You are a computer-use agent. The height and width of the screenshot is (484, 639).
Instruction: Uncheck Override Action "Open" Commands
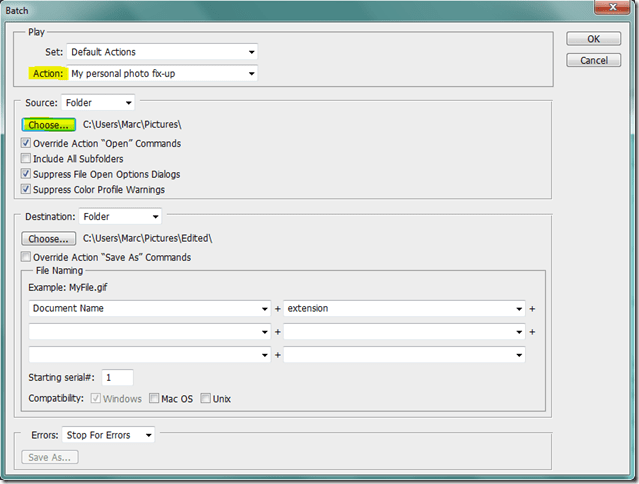(26, 144)
